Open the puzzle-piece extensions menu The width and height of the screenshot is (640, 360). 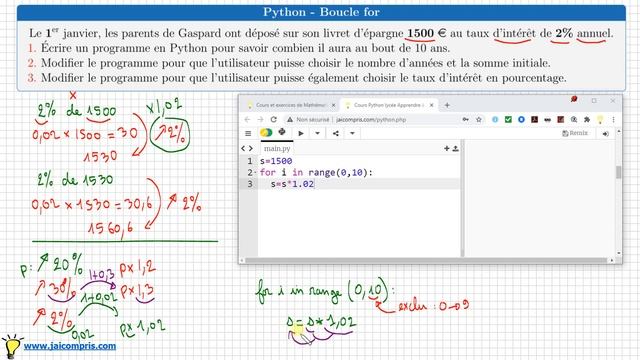point(587,120)
